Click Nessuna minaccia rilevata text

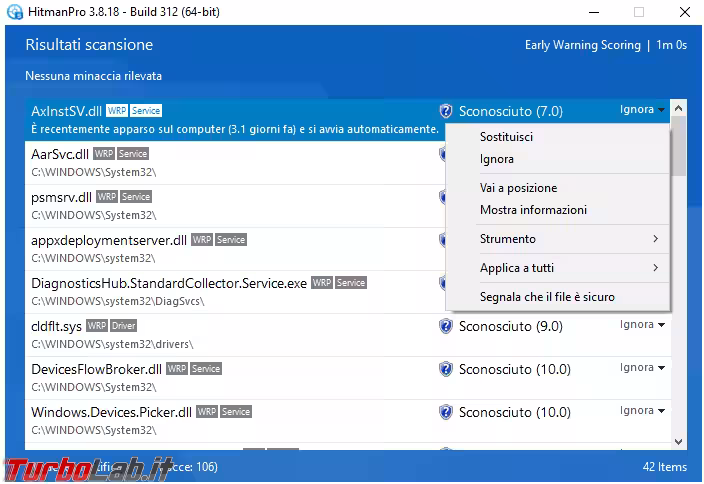93,76
